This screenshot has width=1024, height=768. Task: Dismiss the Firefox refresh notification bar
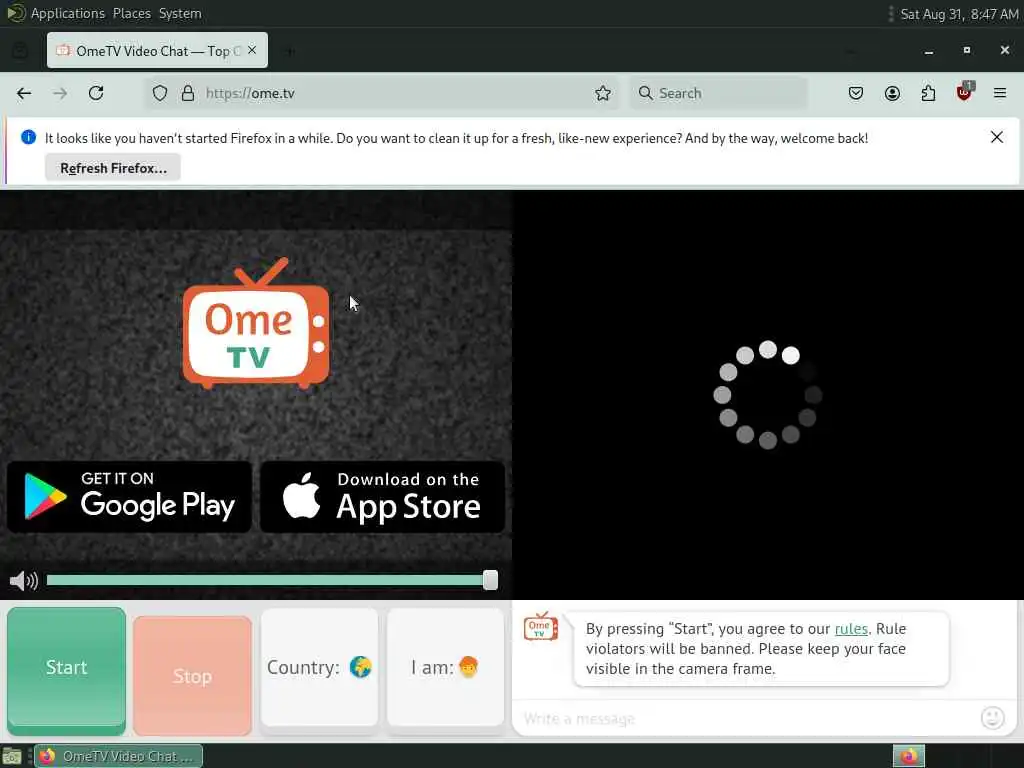(997, 137)
